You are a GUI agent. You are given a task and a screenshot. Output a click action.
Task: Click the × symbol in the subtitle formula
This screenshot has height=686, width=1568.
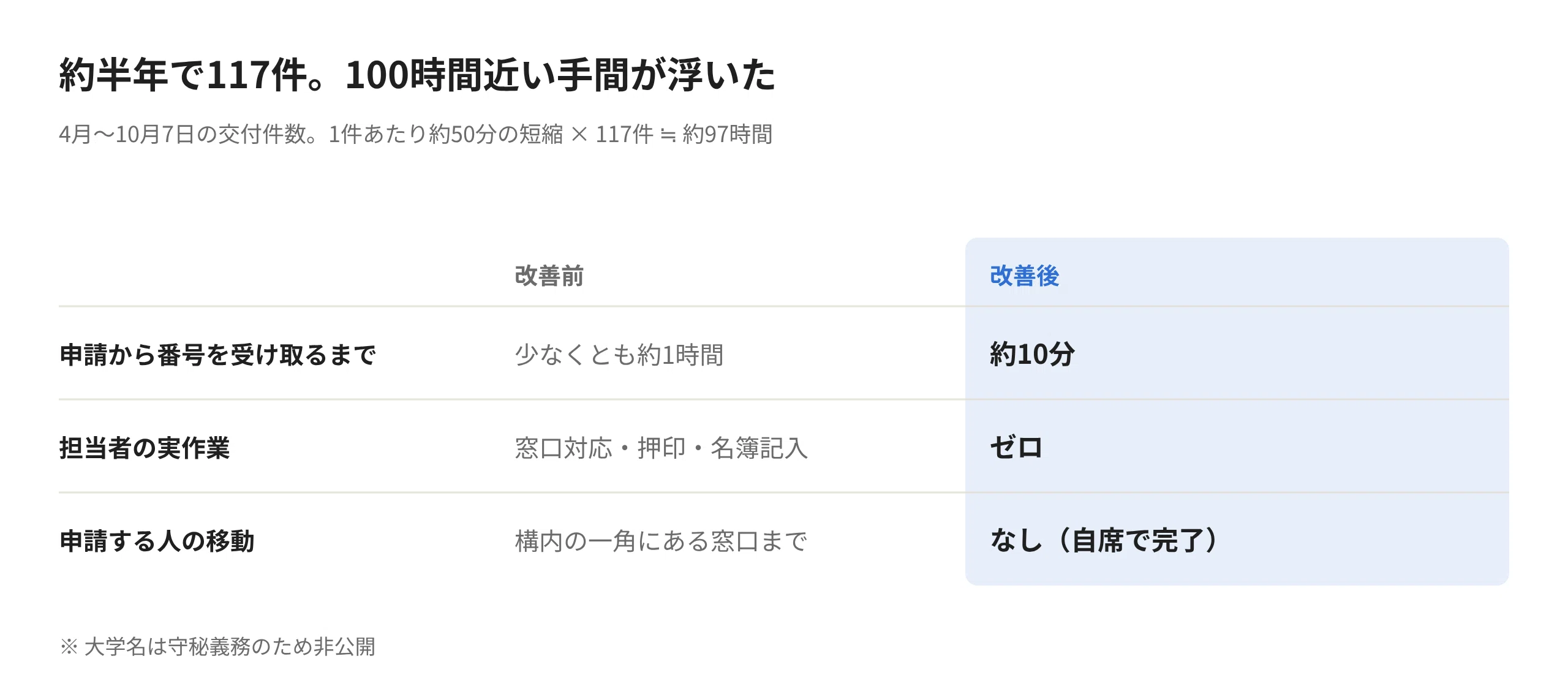579,135
